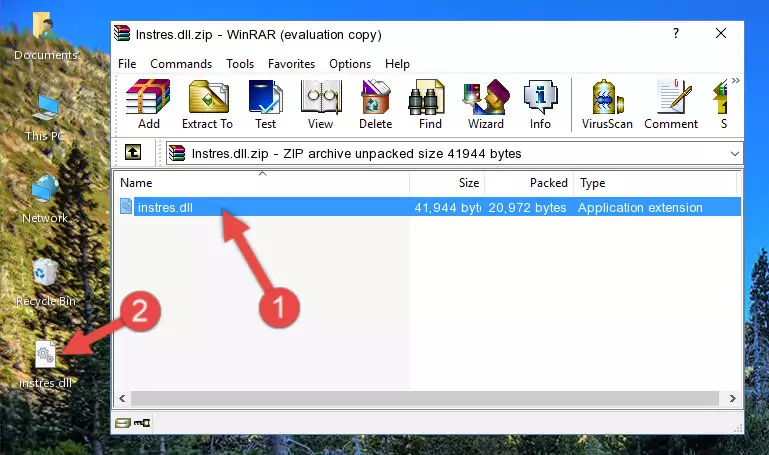Viewport: 769px width, 455px height.
Task: Select the Recycle Bin desktop icon
Action: [x=45, y=282]
